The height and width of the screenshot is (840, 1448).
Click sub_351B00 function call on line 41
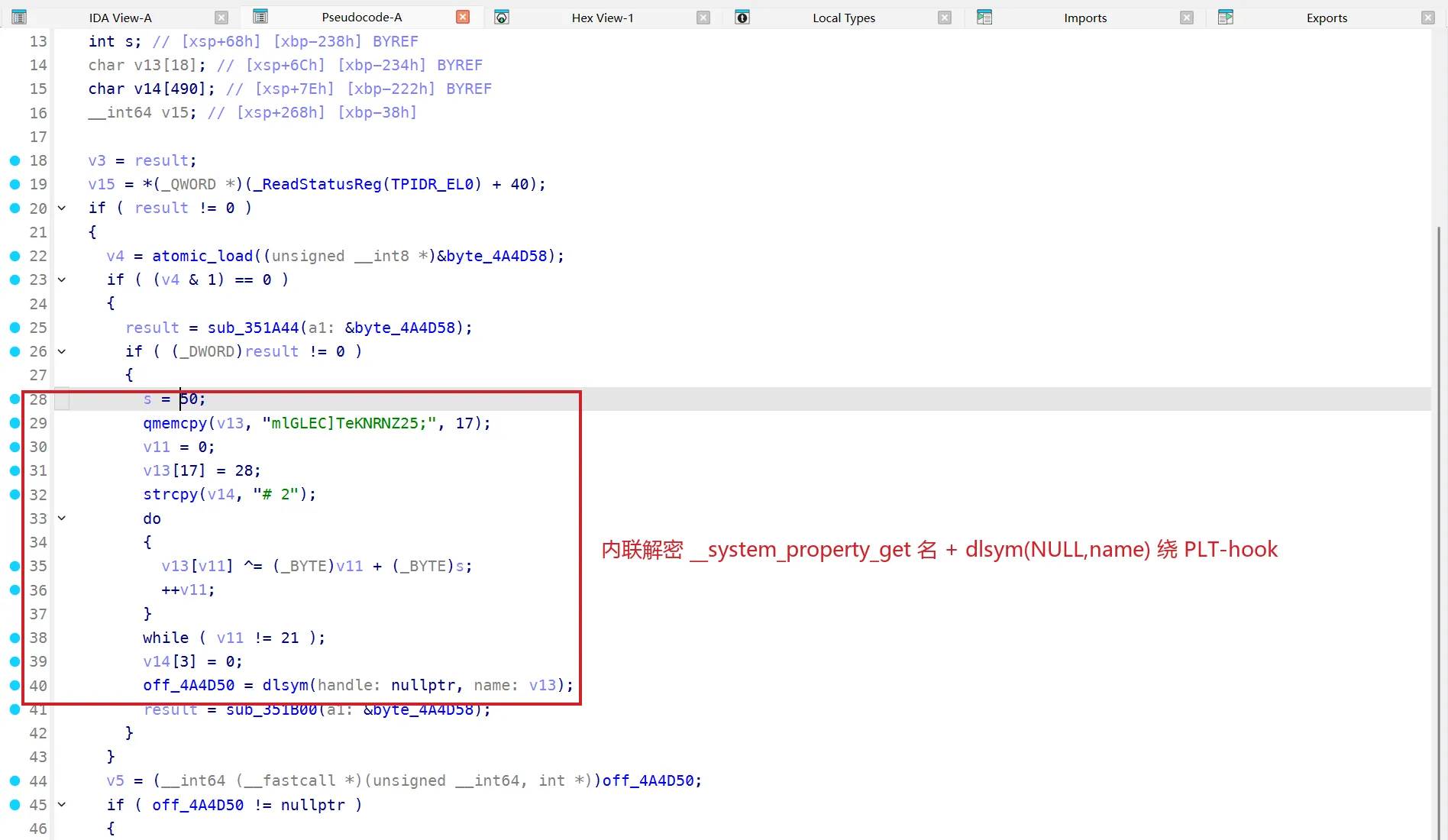pyautogui.click(x=272, y=709)
